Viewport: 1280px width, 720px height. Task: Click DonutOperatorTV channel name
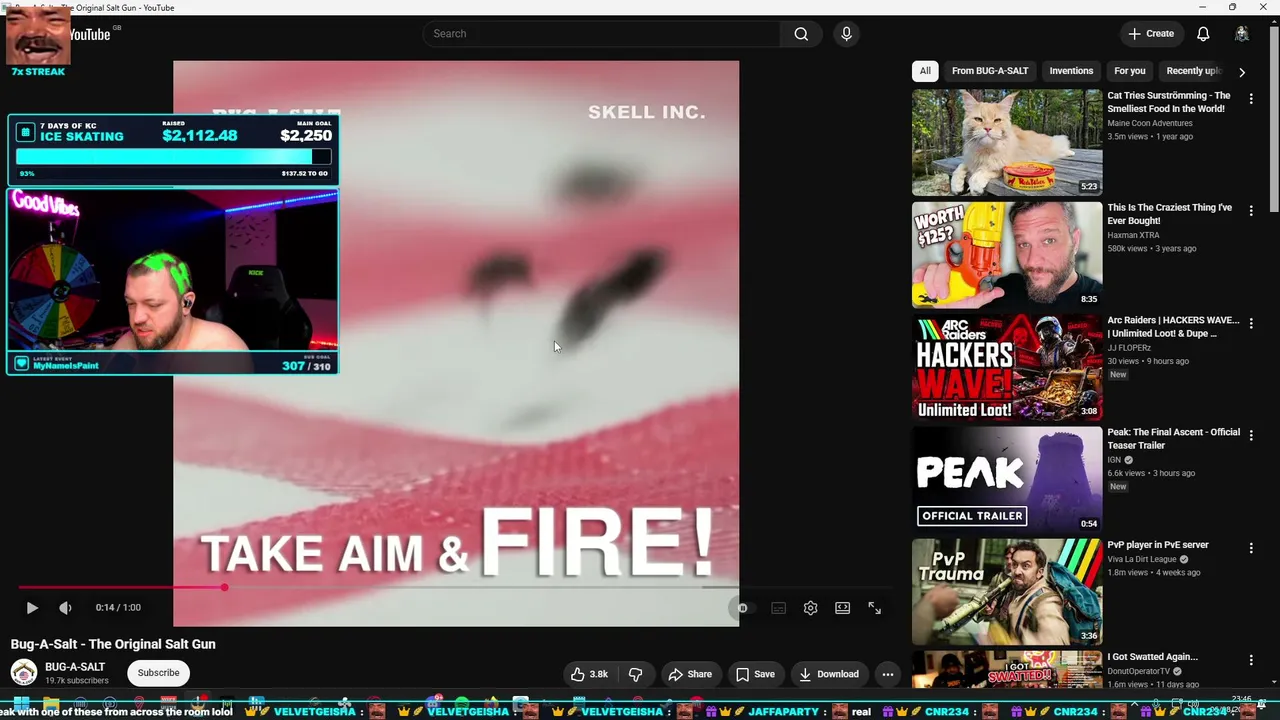(1138, 672)
